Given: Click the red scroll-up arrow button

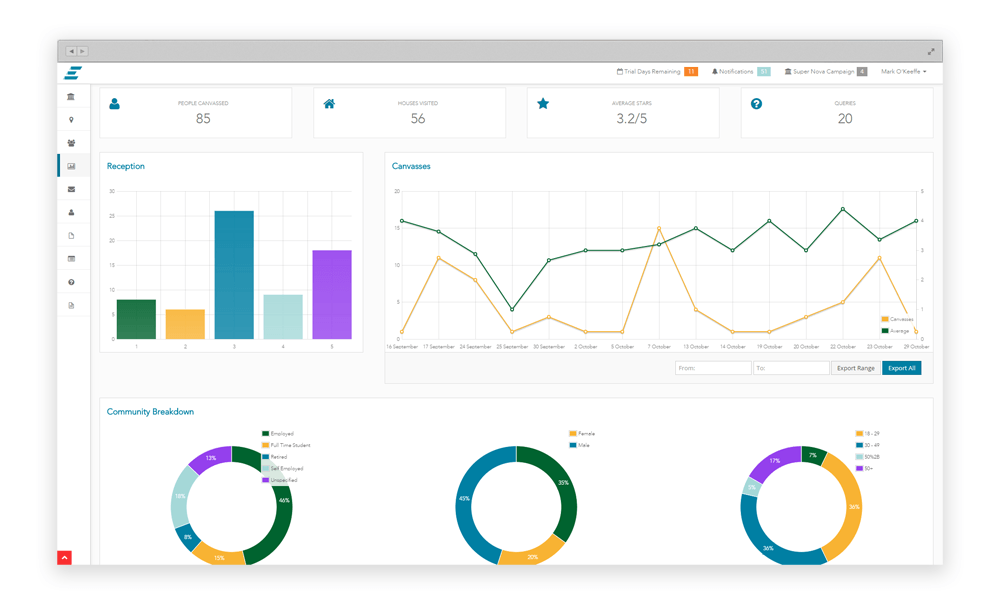Looking at the screenshot, I should 64,558.
